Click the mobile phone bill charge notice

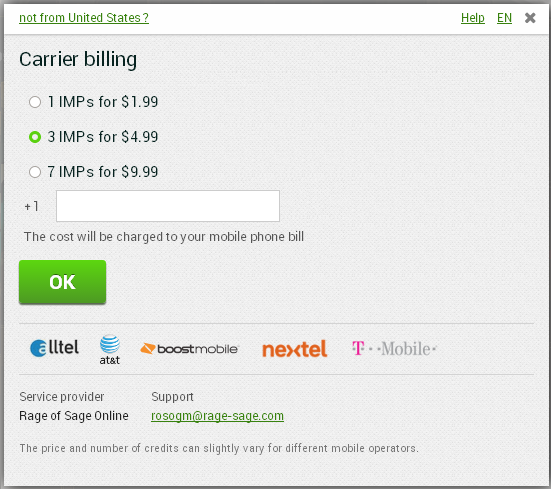coord(164,237)
